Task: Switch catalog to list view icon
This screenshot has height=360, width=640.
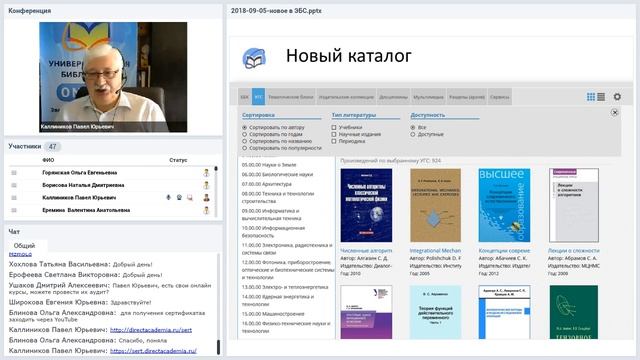Action: point(601,97)
